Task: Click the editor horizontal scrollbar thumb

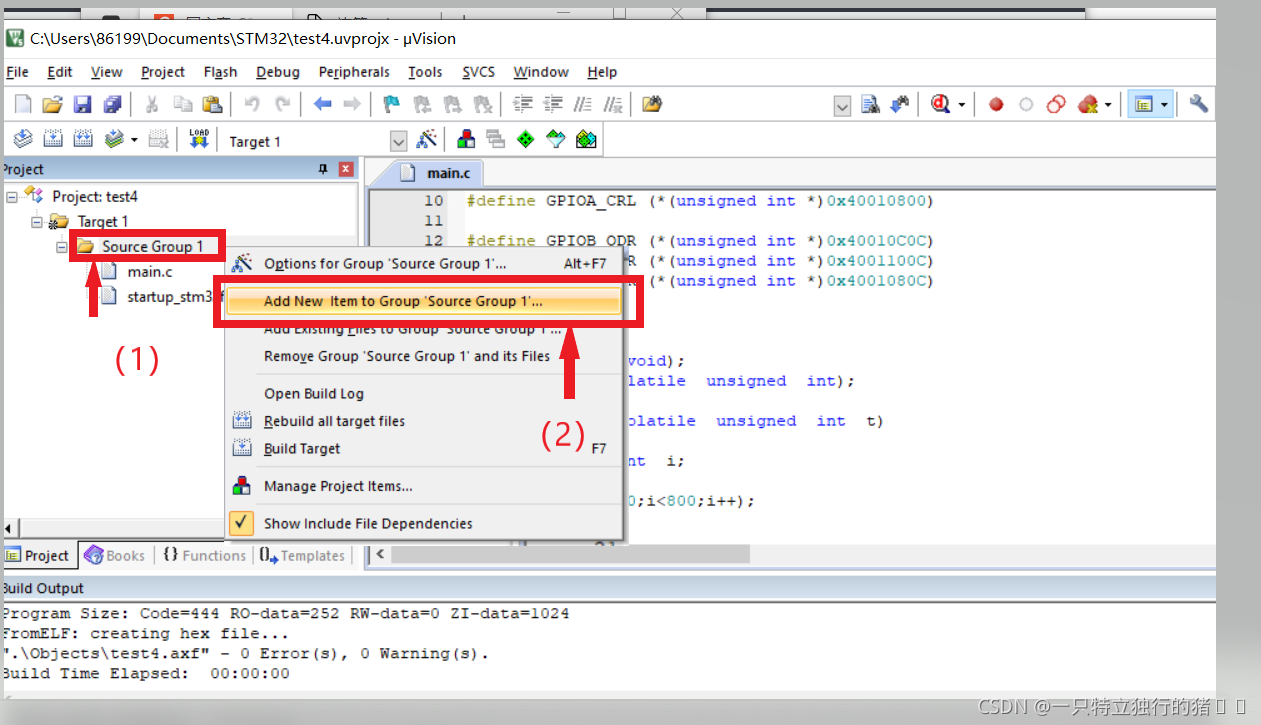Action: (x=569, y=554)
